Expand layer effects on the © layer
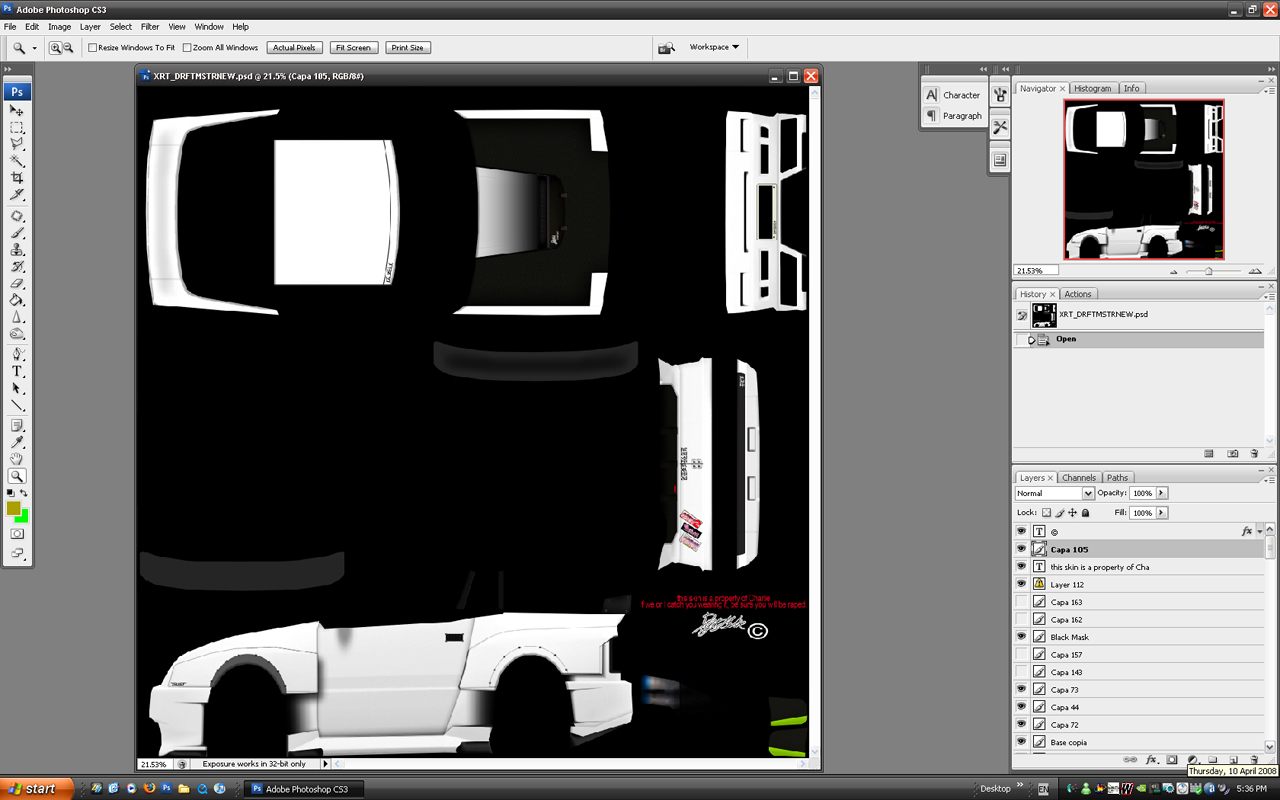The image size is (1280, 800). click(1260, 532)
